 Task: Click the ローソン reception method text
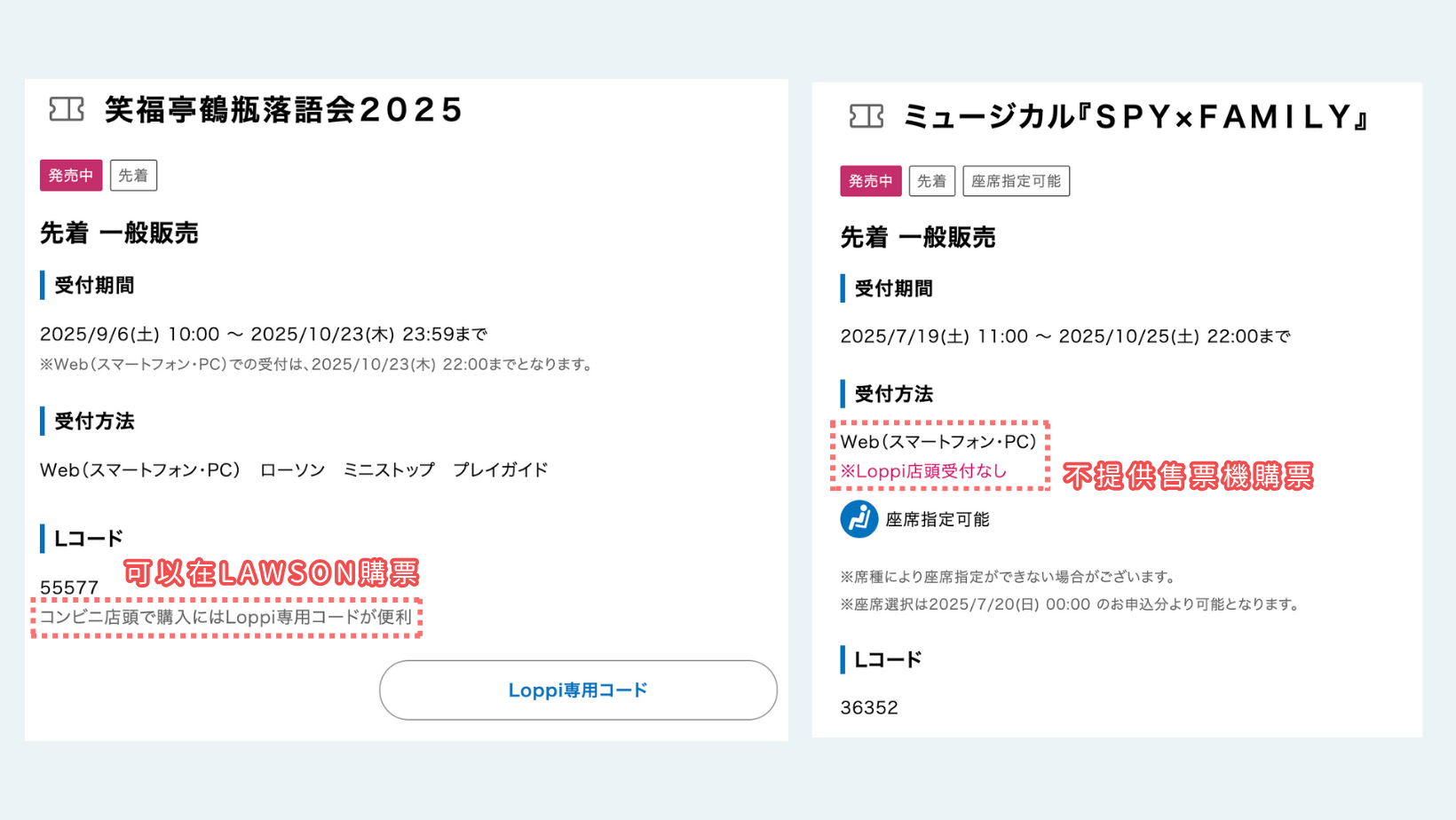click(x=292, y=469)
